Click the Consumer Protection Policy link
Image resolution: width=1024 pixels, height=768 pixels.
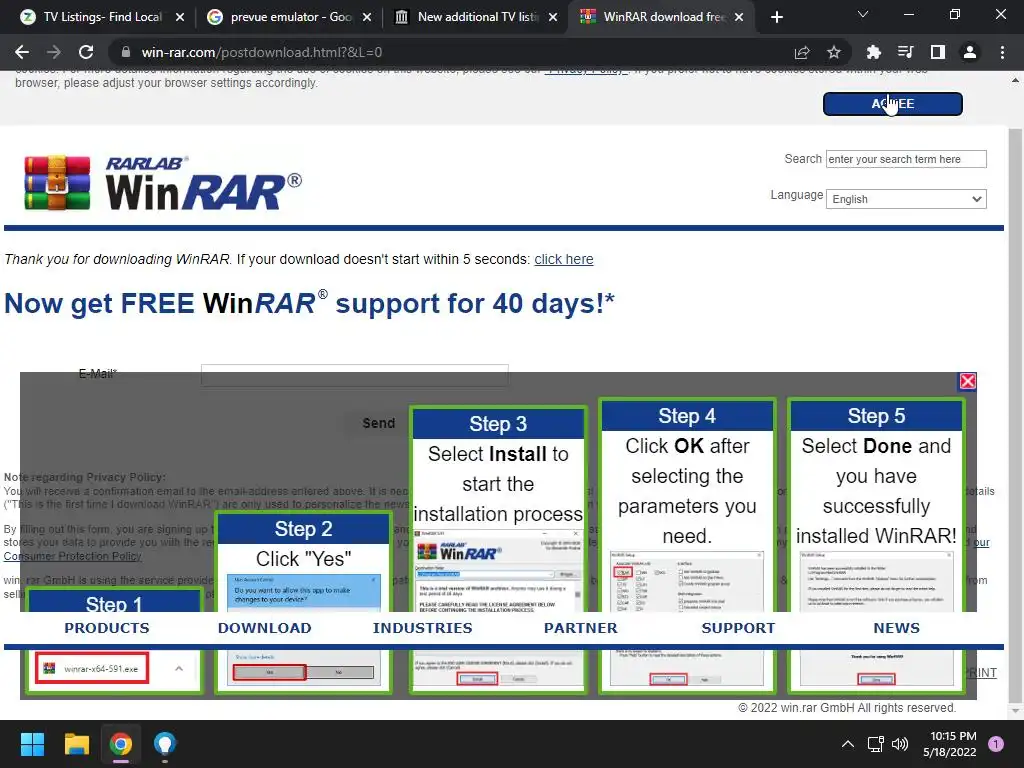click(x=72, y=556)
